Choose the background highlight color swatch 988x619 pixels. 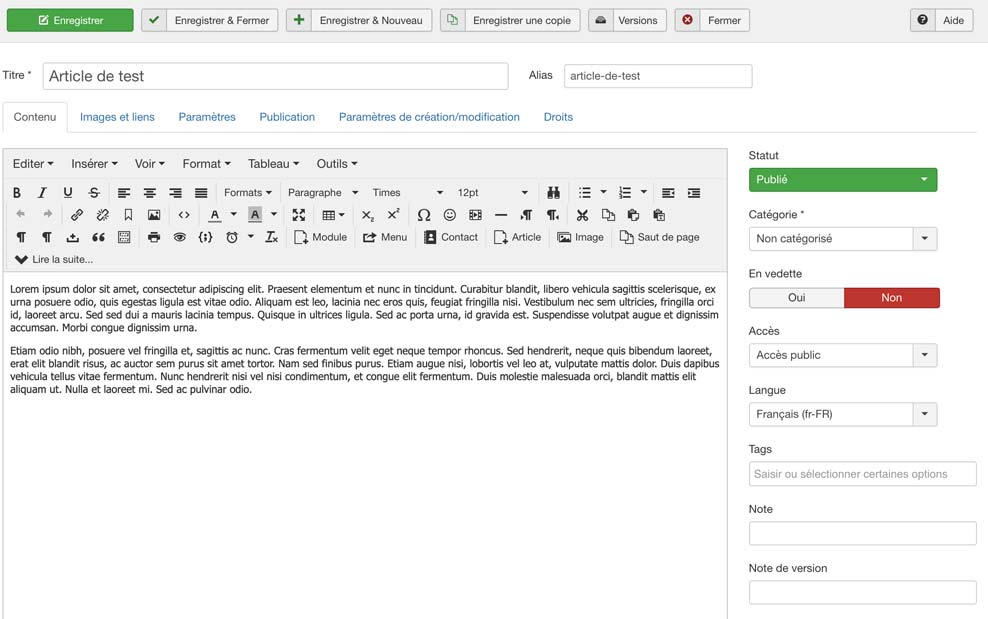[x=255, y=215]
